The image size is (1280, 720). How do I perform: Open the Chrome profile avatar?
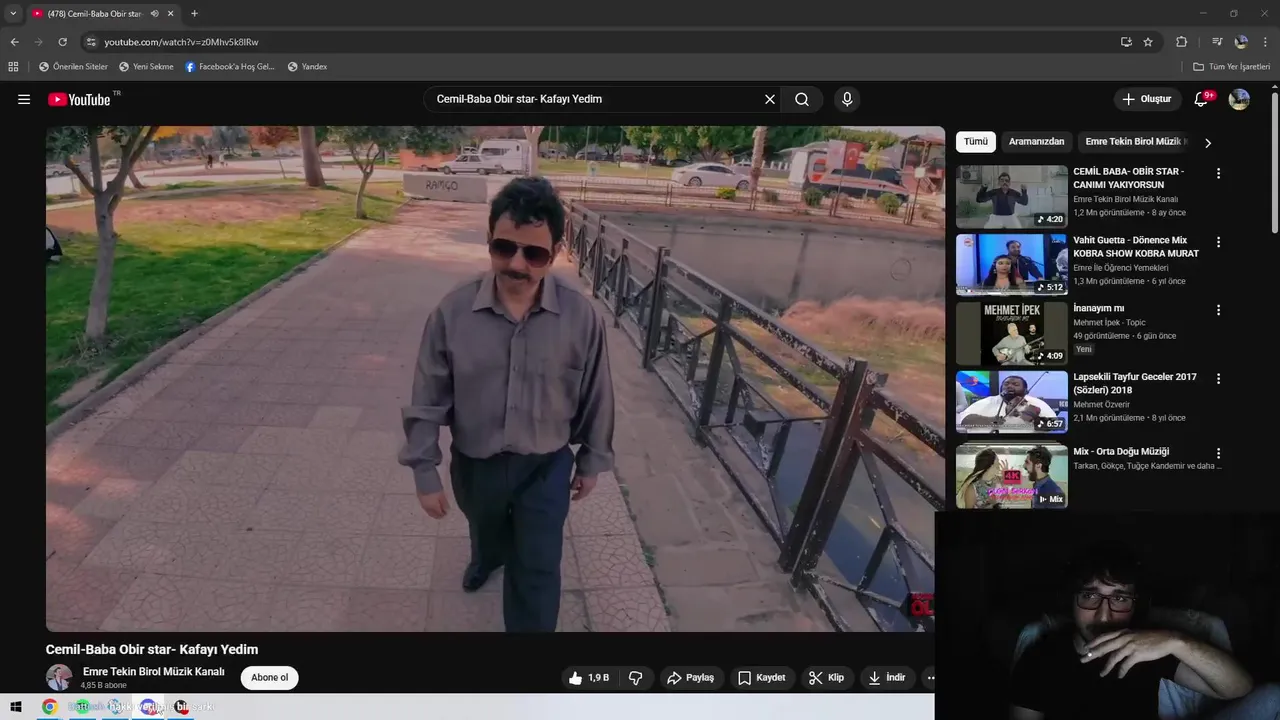pos(1241,42)
